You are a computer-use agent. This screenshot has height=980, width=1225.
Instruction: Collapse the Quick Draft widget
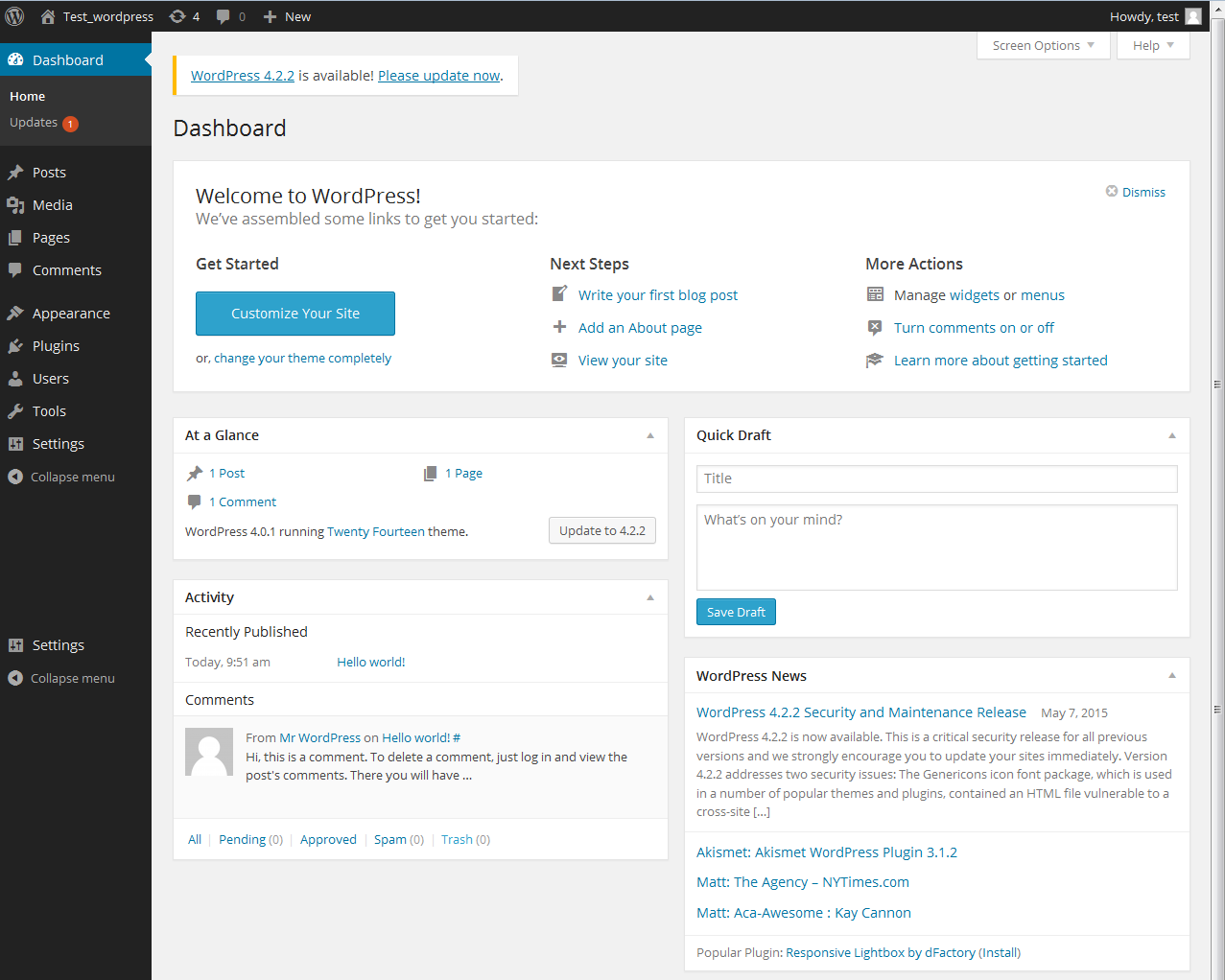tap(1172, 435)
